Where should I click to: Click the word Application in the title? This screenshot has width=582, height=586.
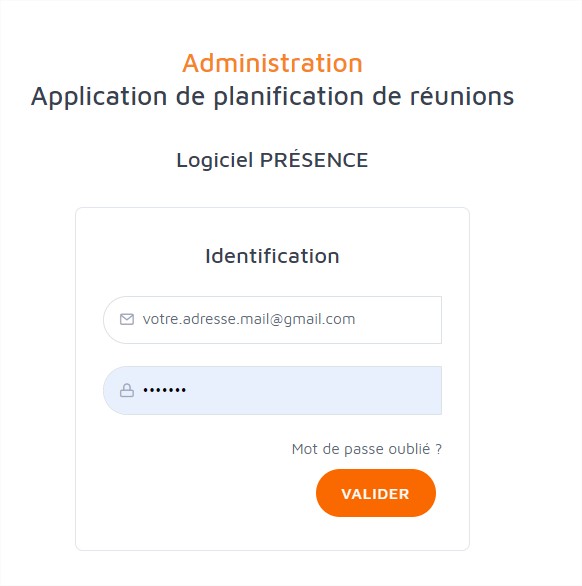[x=99, y=96]
